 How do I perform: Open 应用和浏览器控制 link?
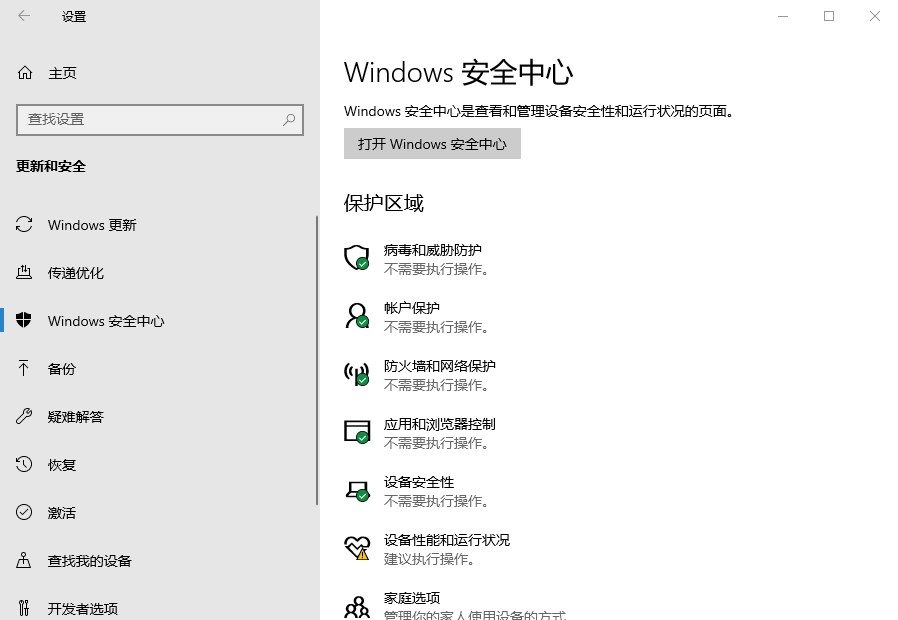(439, 424)
